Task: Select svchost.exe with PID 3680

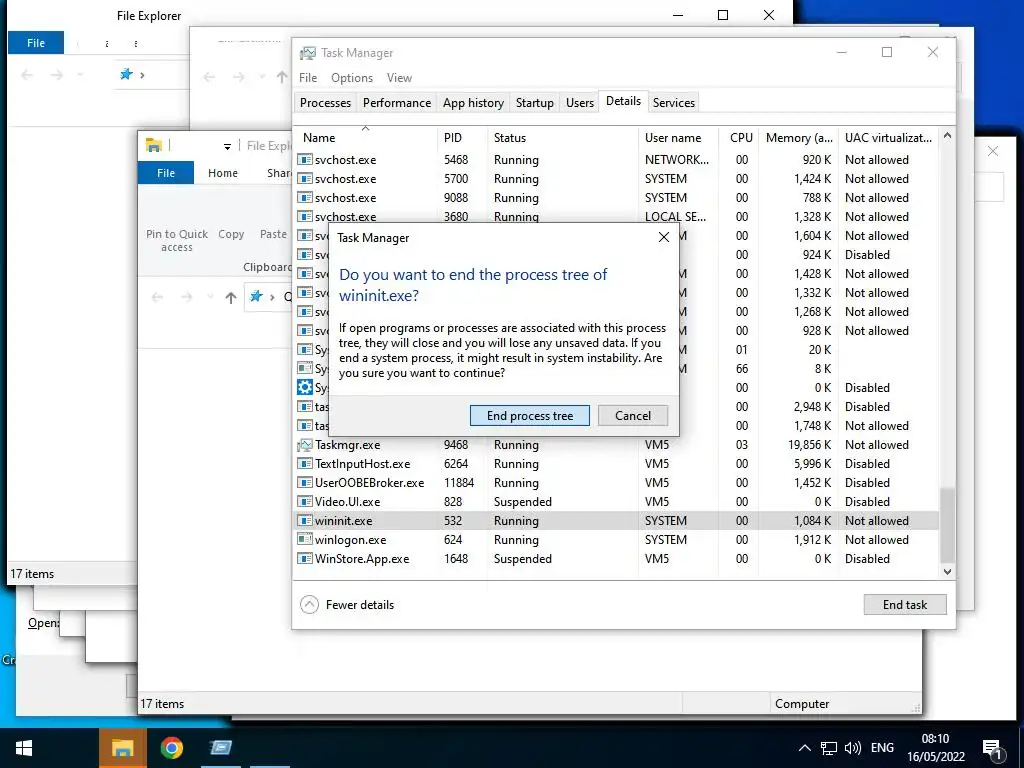Action: click(616, 216)
